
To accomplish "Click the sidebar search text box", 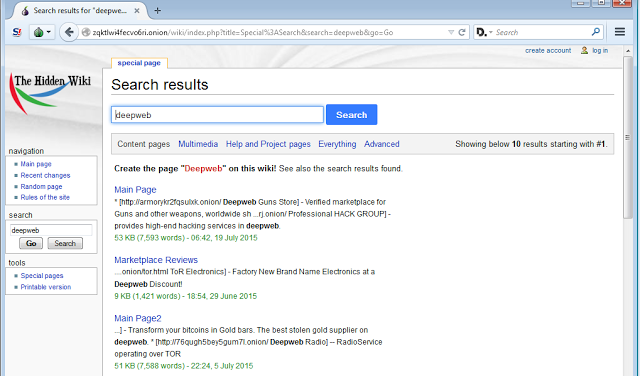I will [x=51, y=230].
